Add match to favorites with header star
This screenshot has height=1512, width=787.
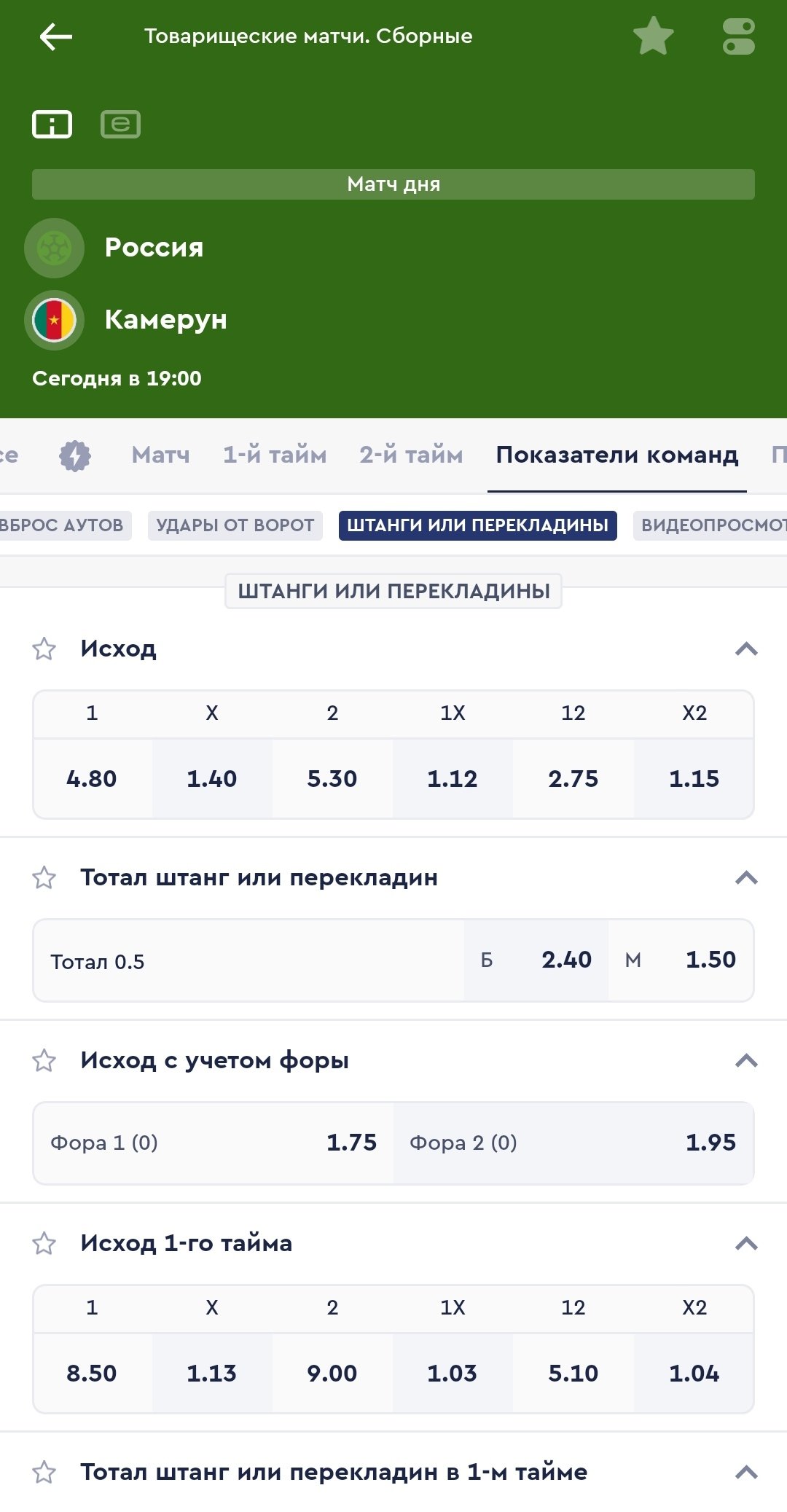[x=653, y=36]
